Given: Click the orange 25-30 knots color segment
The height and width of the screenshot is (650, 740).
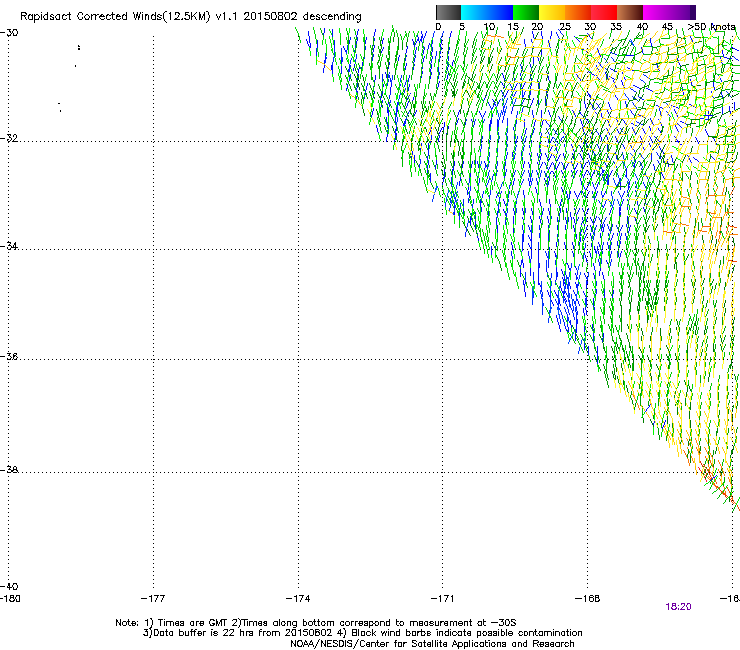Looking at the screenshot, I should pyautogui.click(x=578, y=12).
